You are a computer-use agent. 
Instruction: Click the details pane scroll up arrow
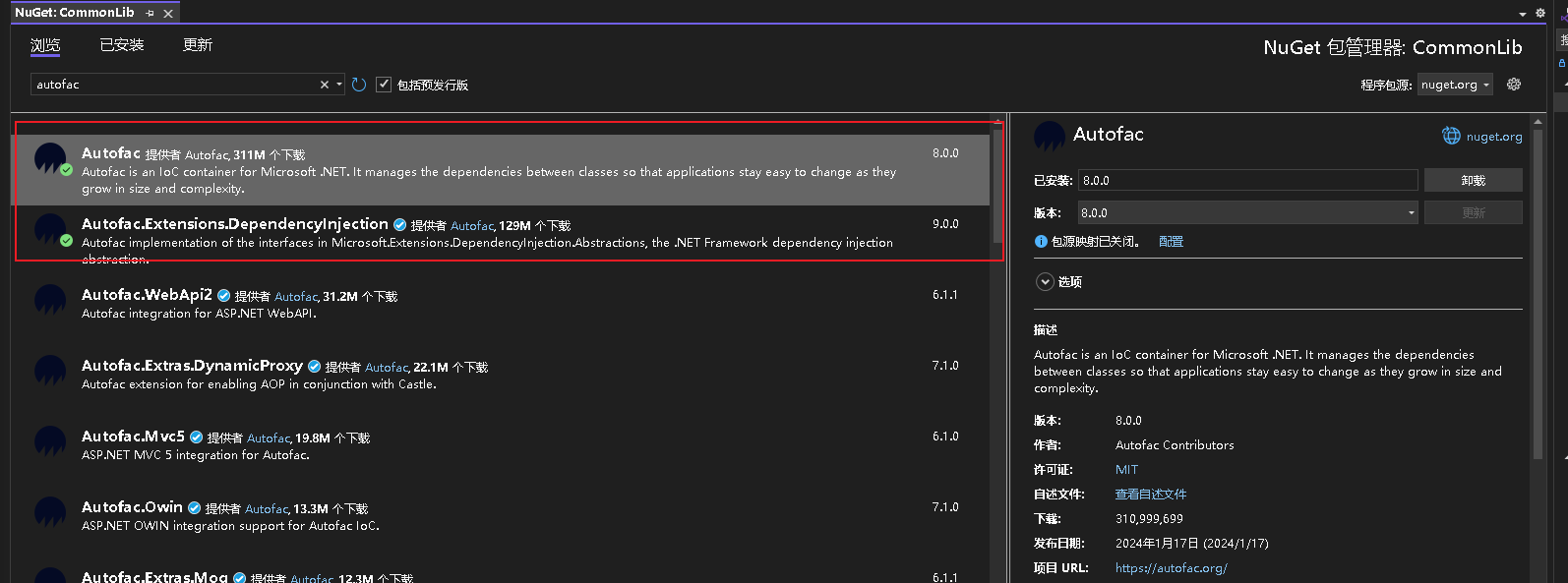pyautogui.click(x=1538, y=120)
